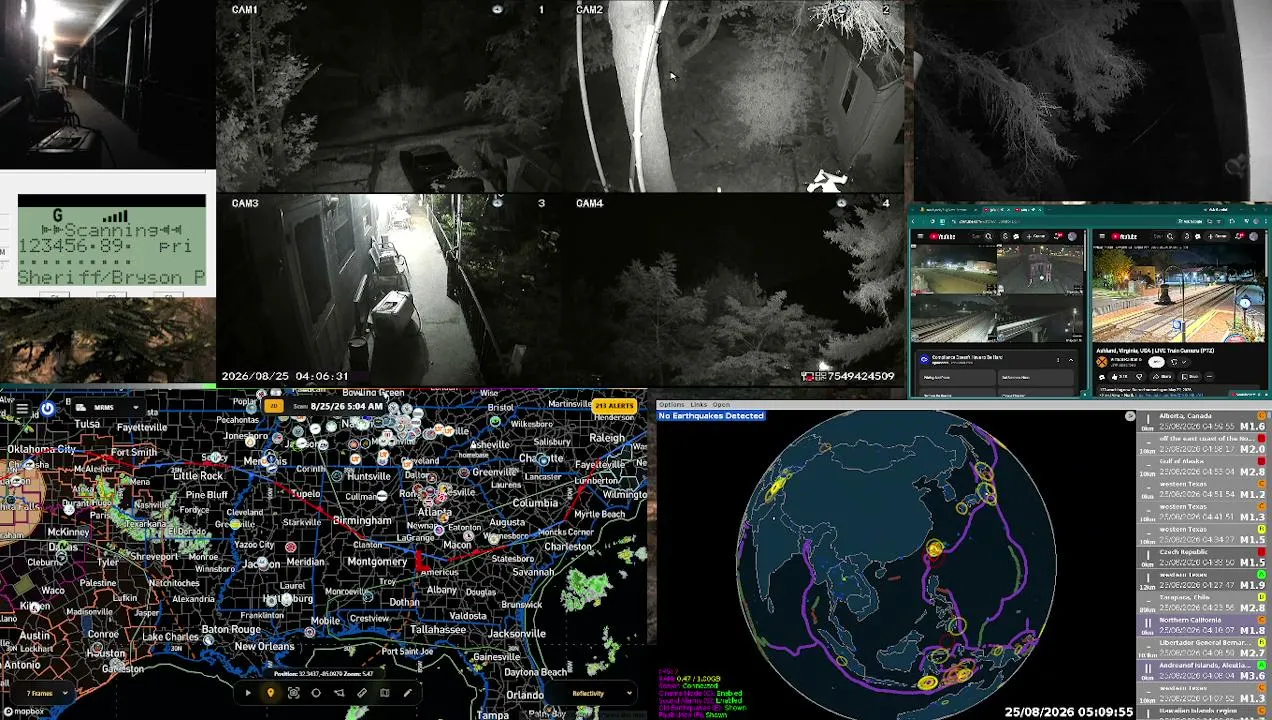
Task: Go back in the browser window
Action: (x=913, y=221)
